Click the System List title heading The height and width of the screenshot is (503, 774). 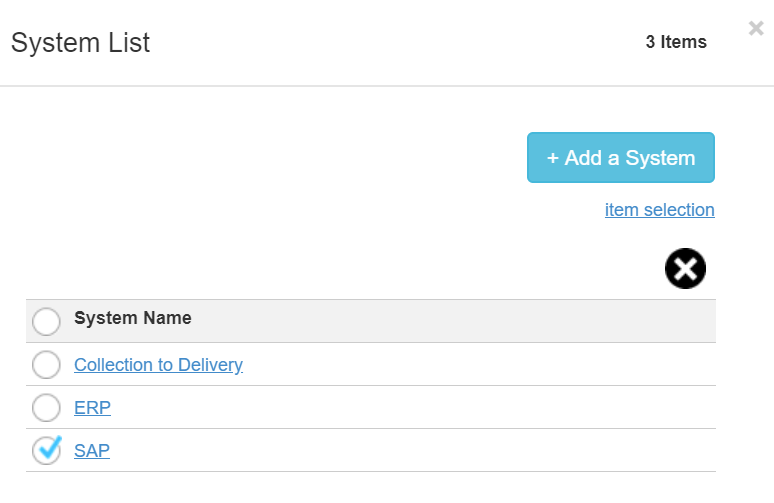(80, 43)
